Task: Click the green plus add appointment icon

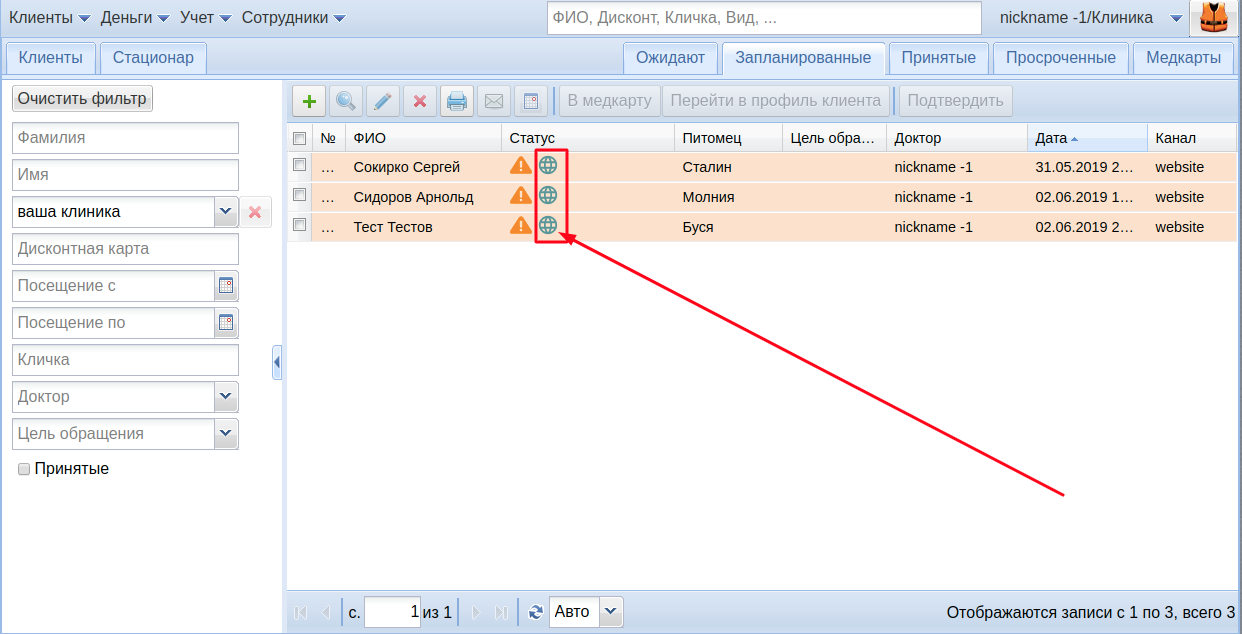Action: 309,101
